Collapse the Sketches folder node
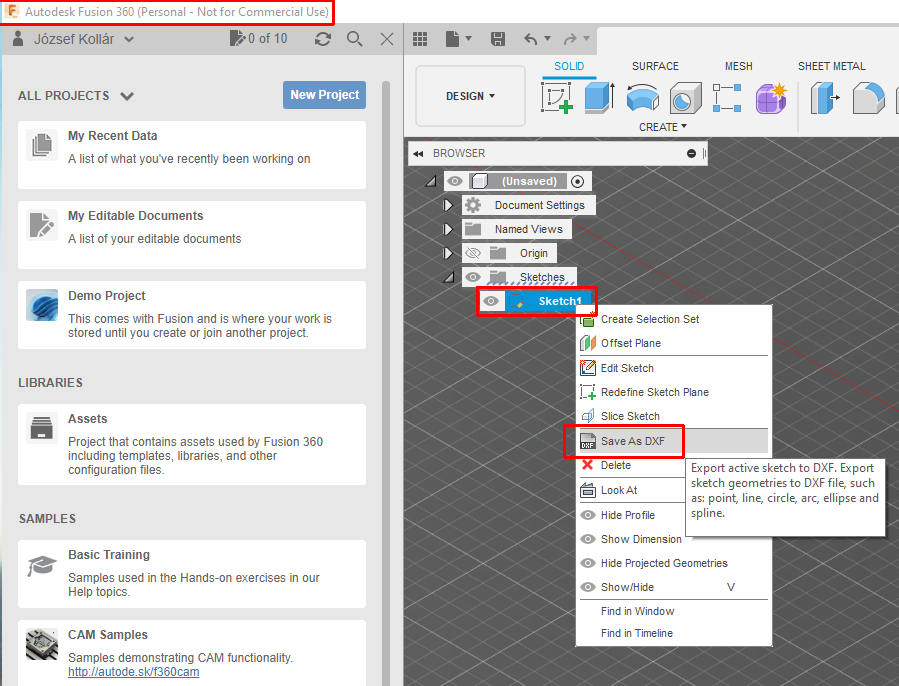The height and width of the screenshot is (686, 899). [449, 277]
